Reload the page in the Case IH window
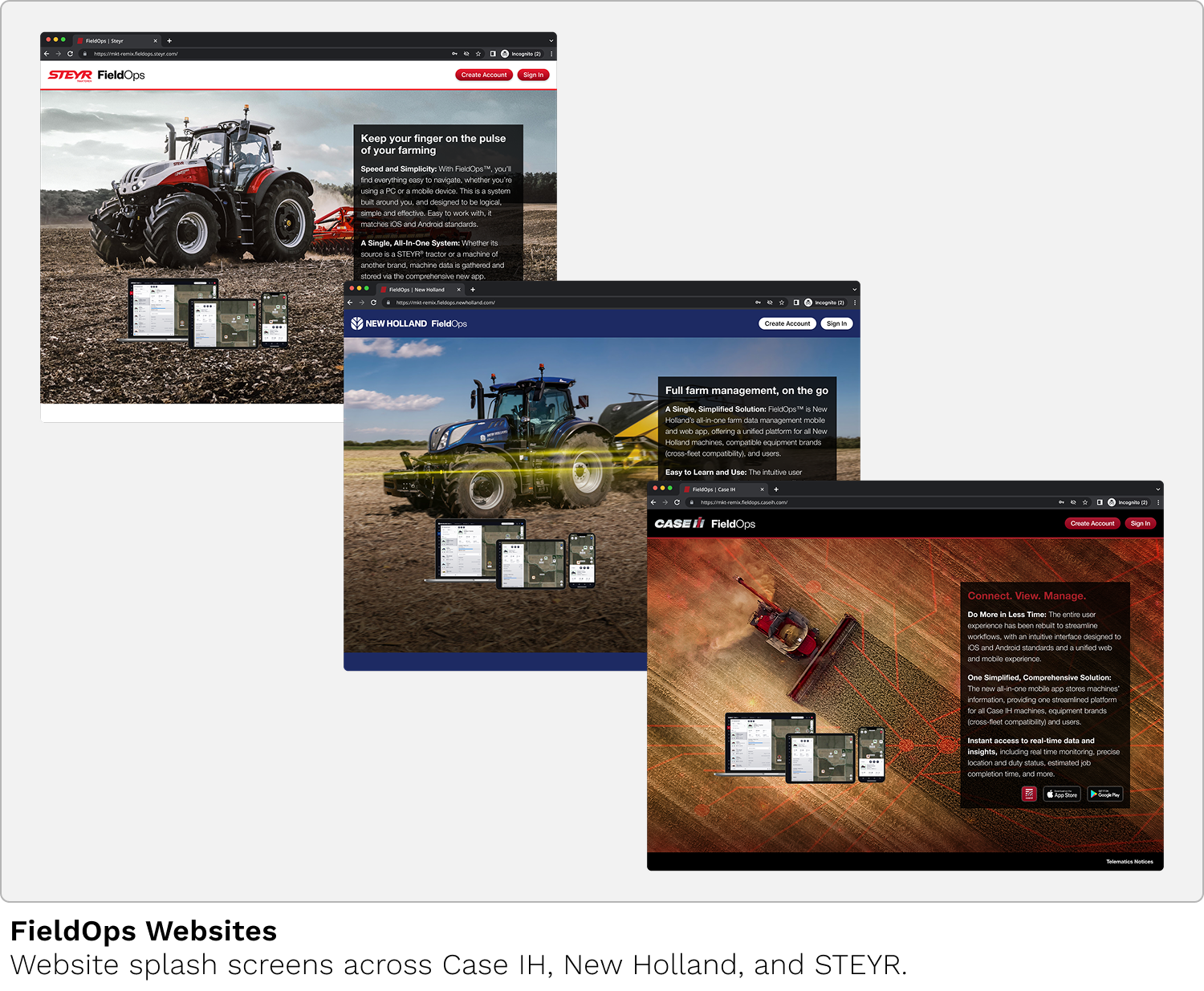 point(677,502)
